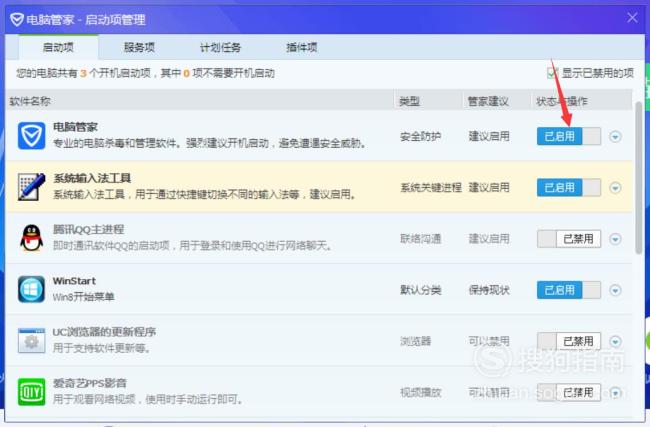Enable UC浏览器的更新程序 startup switch
This screenshot has height=427, width=650.
pos(569,341)
